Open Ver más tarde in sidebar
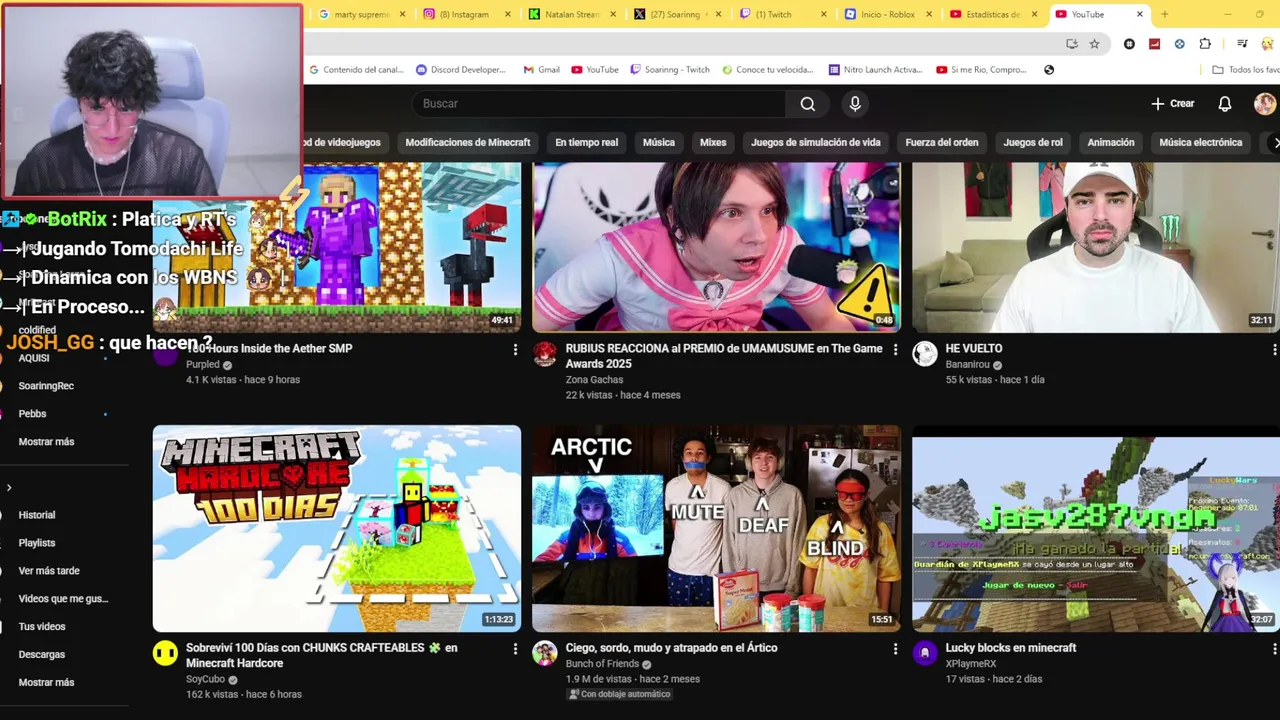The image size is (1280, 720). (x=49, y=571)
